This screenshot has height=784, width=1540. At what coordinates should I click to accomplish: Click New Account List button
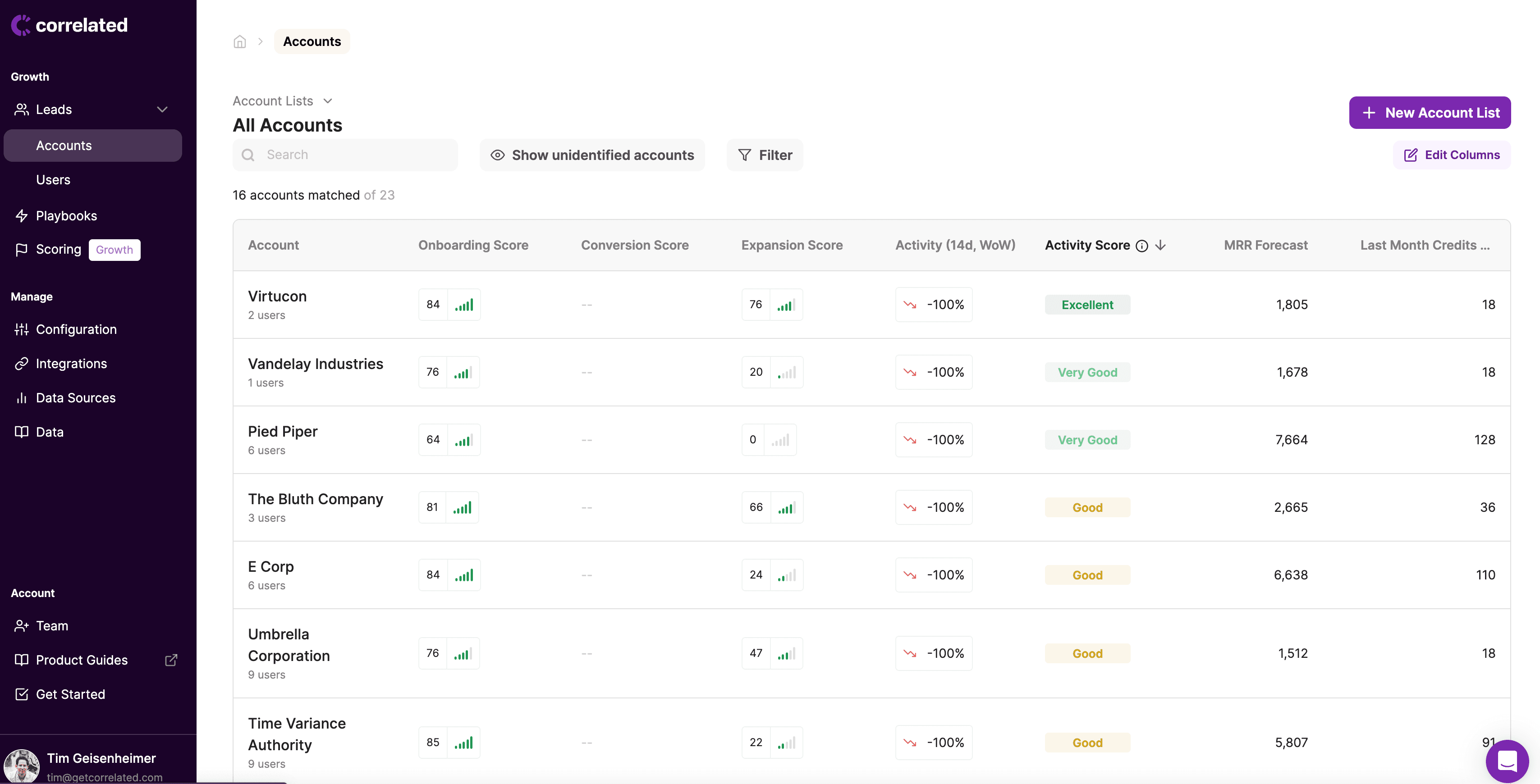click(1430, 113)
